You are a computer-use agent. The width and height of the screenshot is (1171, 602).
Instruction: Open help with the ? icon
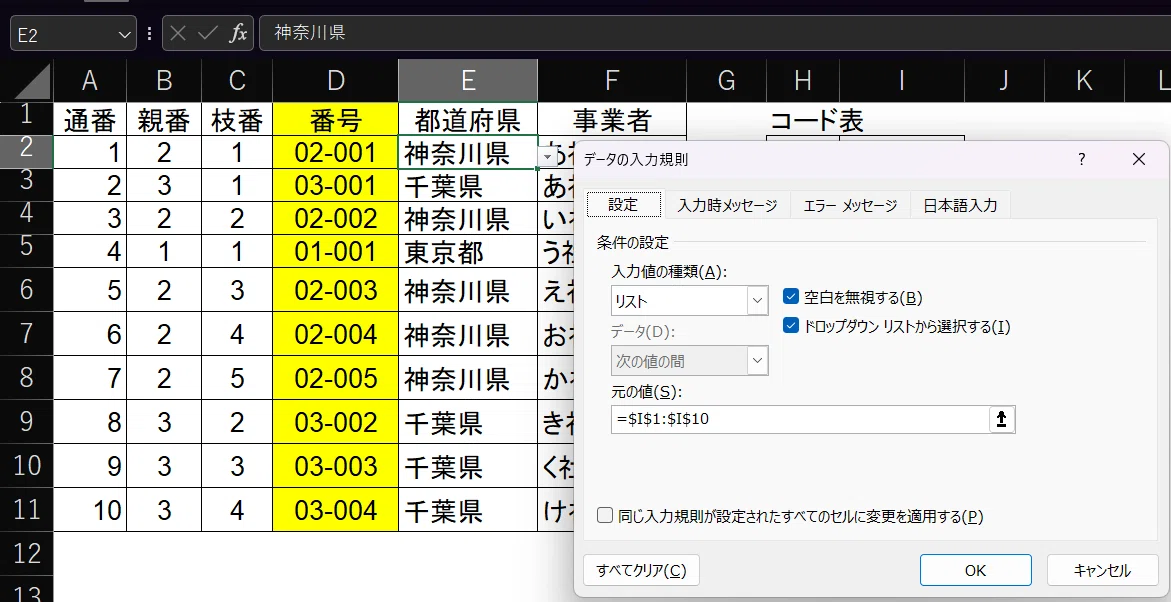(1081, 159)
